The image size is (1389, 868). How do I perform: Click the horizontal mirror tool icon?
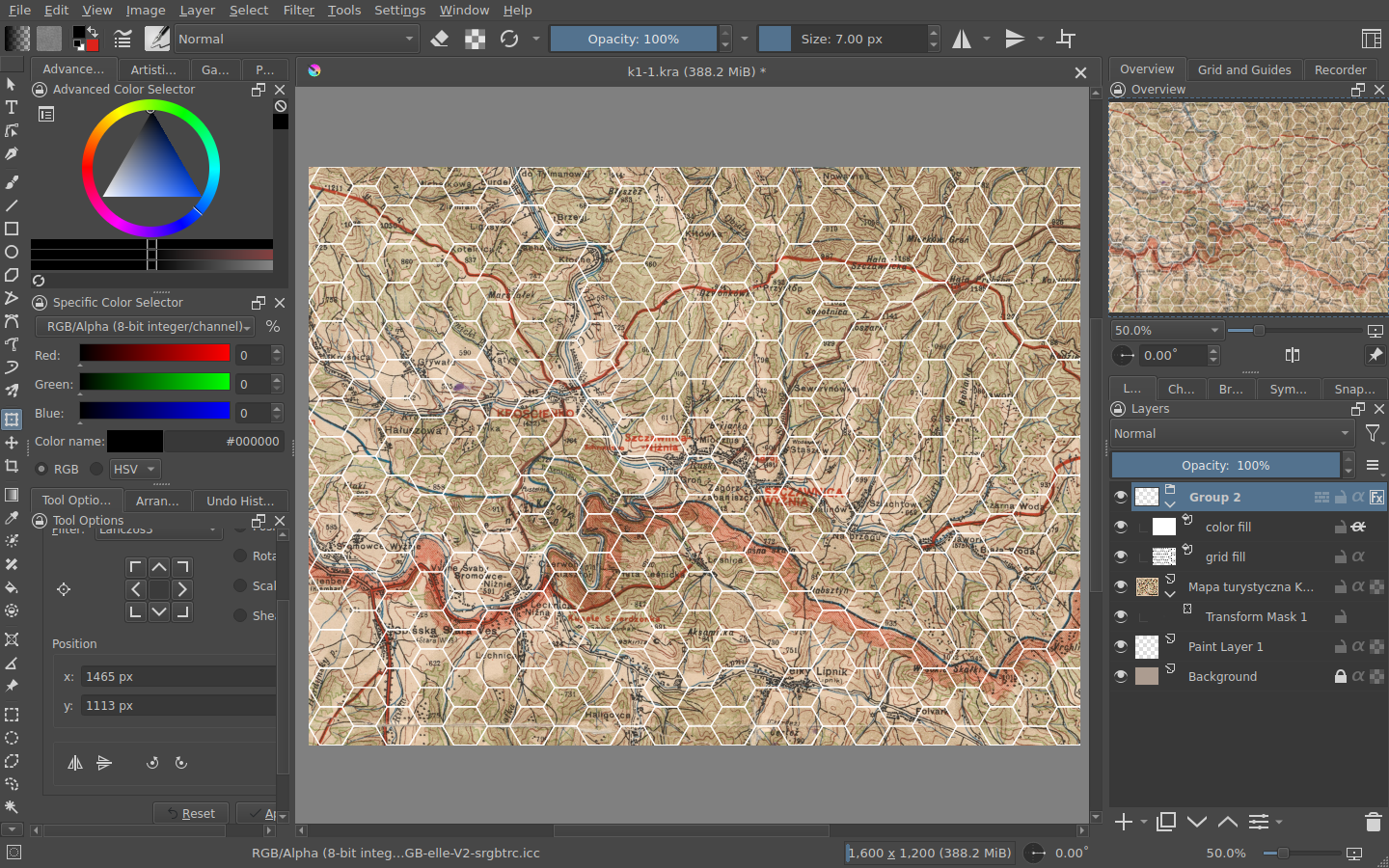click(x=962, y=39)
